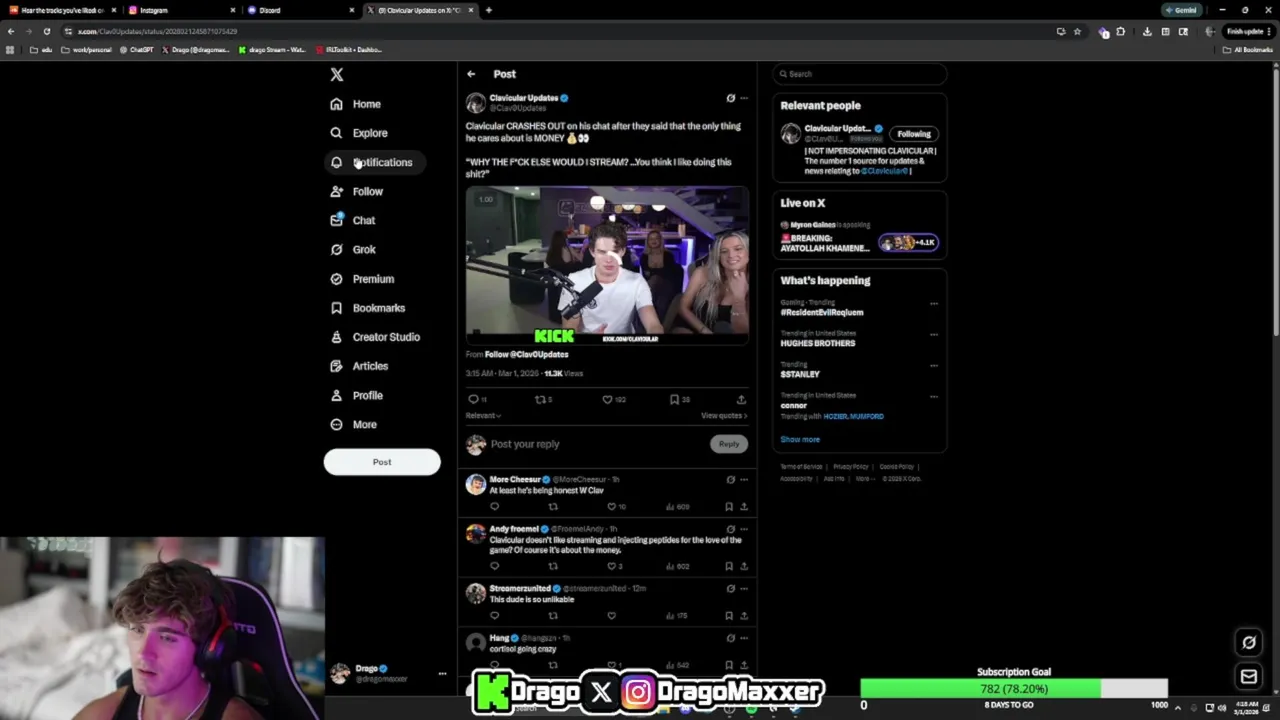The width and height of the screenshot is (1280, 720).
Task: Open the Explore page
Action: 359,133
